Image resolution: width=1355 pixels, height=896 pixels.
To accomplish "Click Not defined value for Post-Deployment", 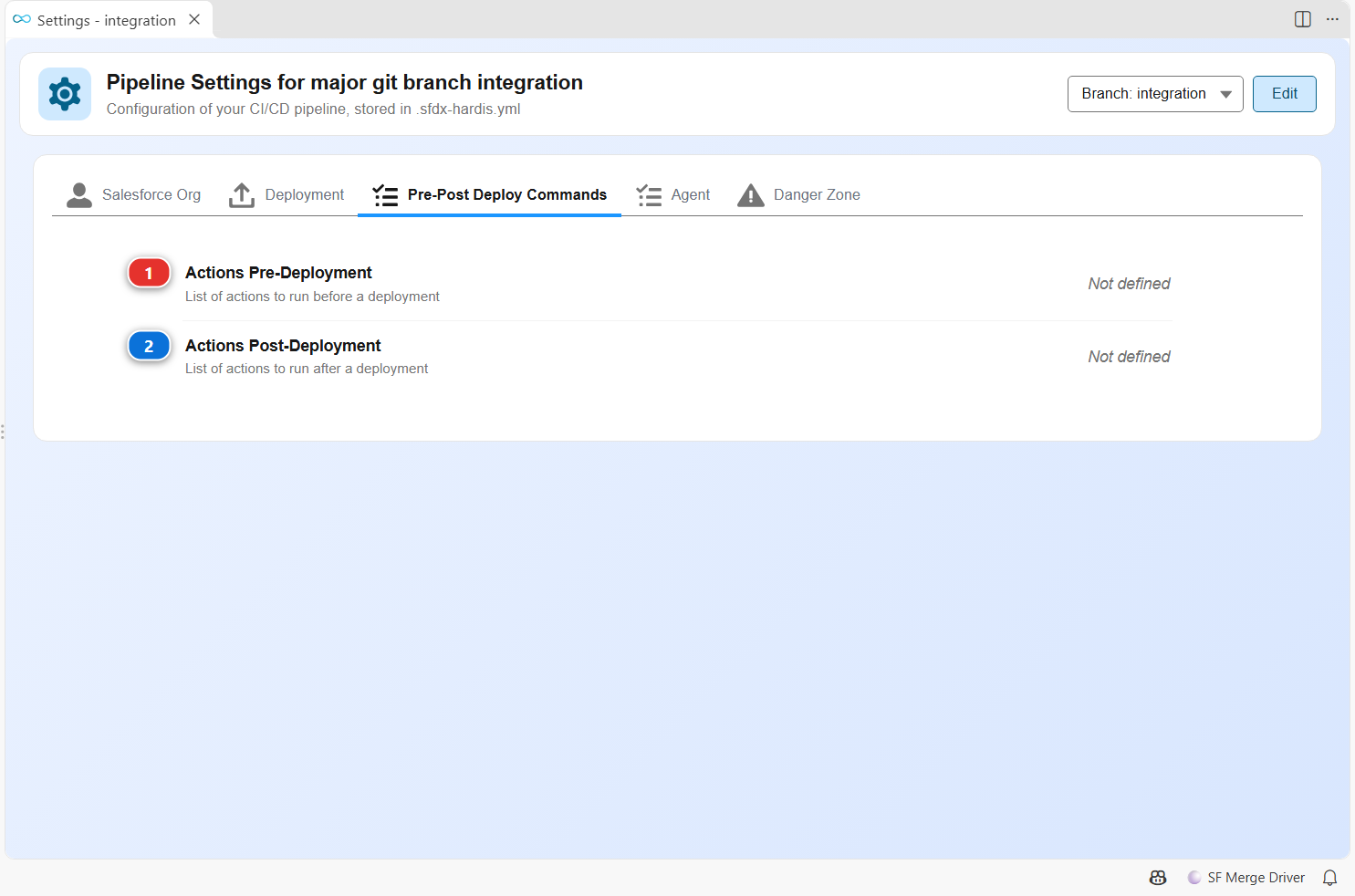I will (x=1129, y=357).
